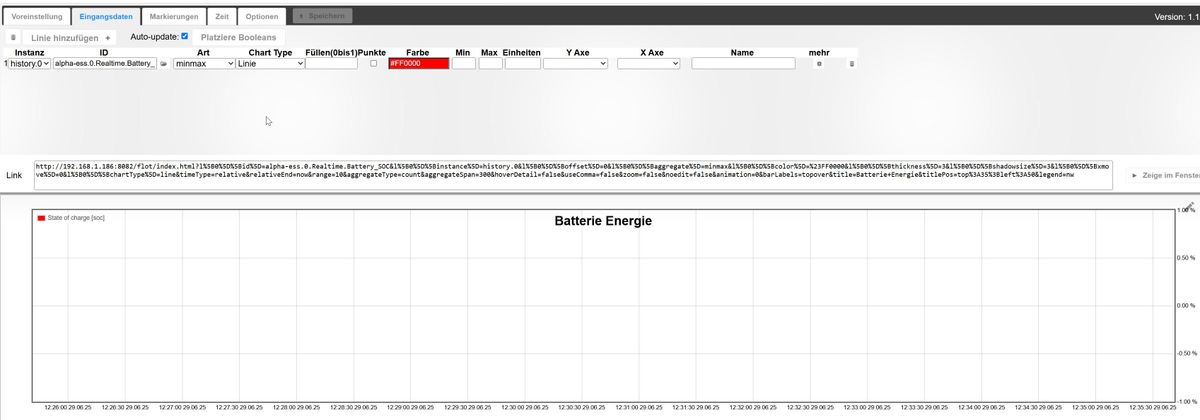Click the Max input field
This screenshot has width=1200, height=420.
490,63
